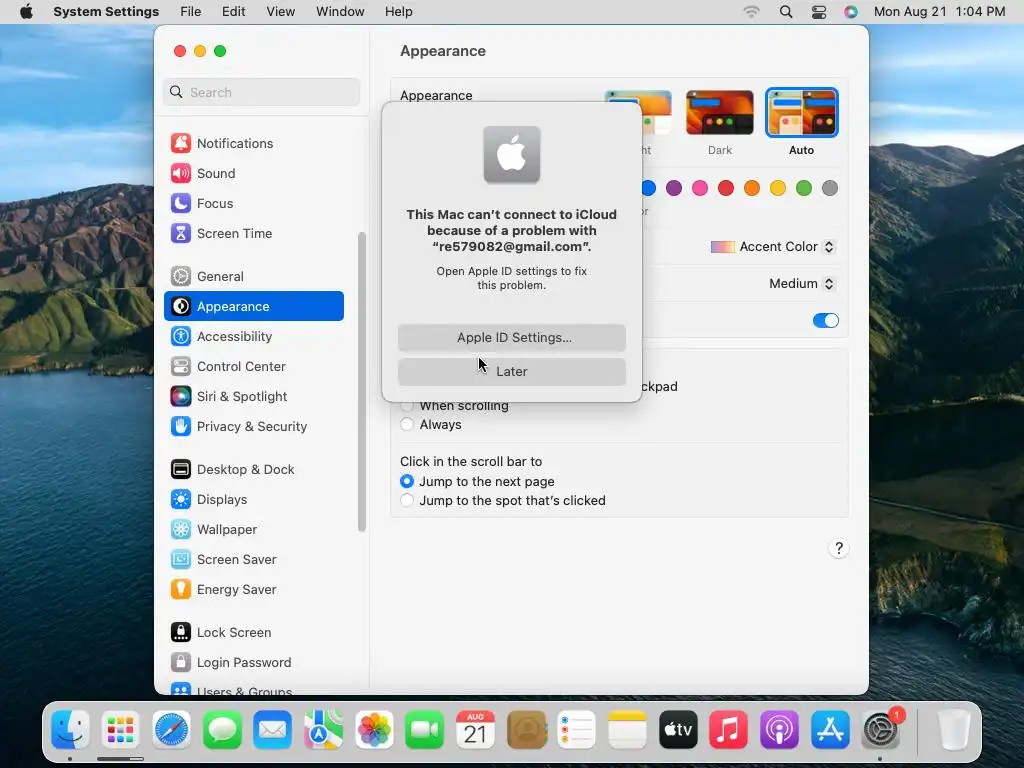Toggle the blue switch below Medium

pyautogui.click(x=825, y=321)
